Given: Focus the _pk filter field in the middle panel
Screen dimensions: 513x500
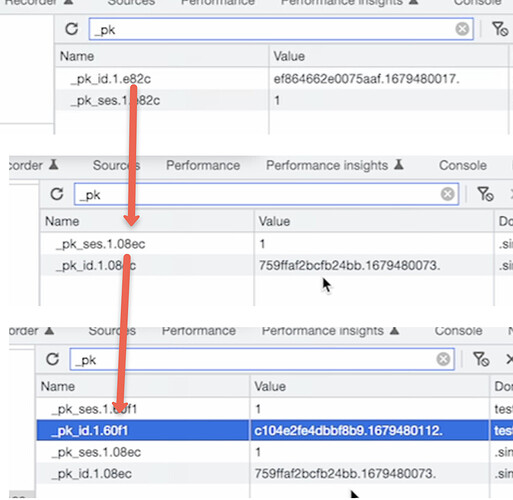Looking at the screenshot, I should tap(266, 194).
